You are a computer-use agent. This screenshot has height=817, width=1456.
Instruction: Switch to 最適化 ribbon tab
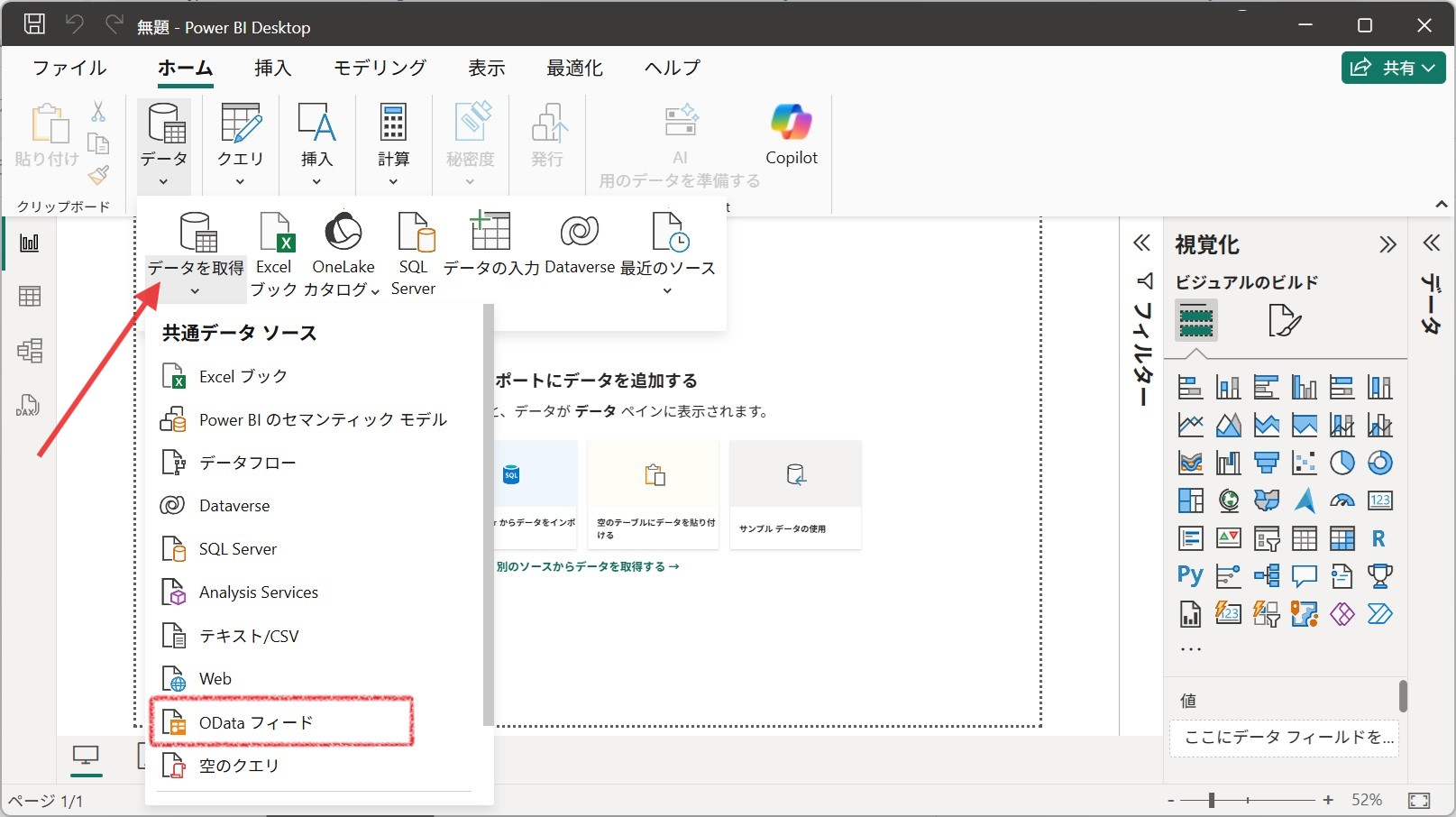pyautogui.click(x=575, y=68)
